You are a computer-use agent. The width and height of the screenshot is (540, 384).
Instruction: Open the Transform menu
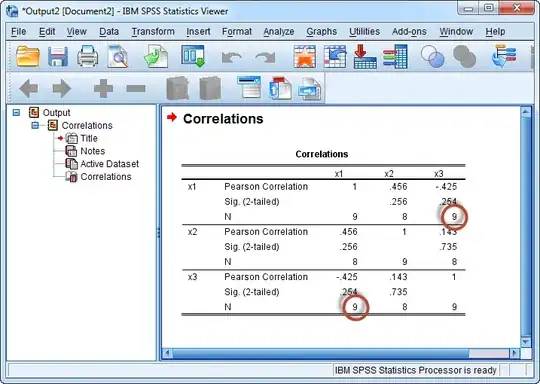(x=153, y=32)
